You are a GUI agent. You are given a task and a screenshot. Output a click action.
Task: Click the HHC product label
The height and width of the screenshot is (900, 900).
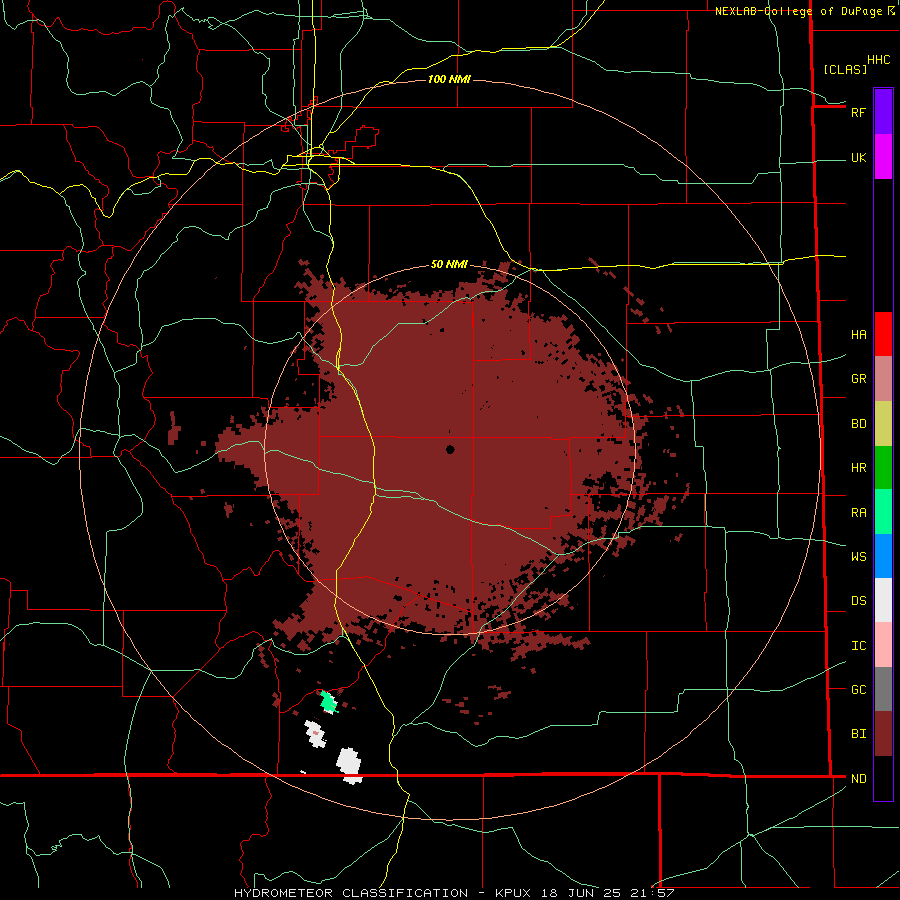coord(878,60)
